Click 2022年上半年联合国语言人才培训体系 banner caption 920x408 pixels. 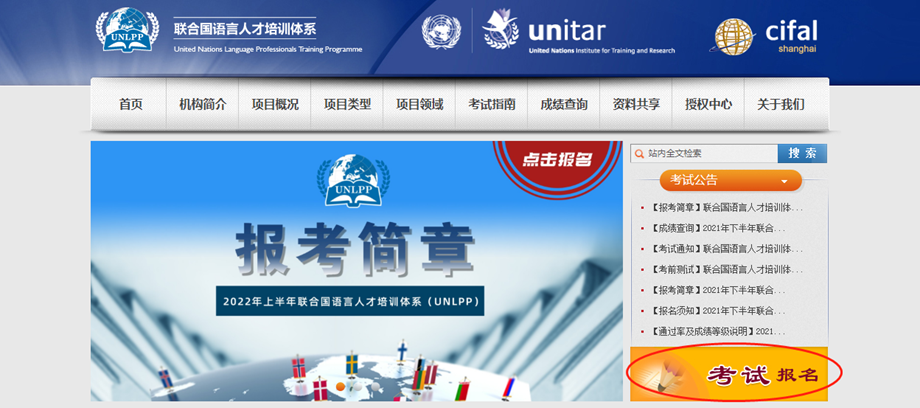tap(350, 301)
